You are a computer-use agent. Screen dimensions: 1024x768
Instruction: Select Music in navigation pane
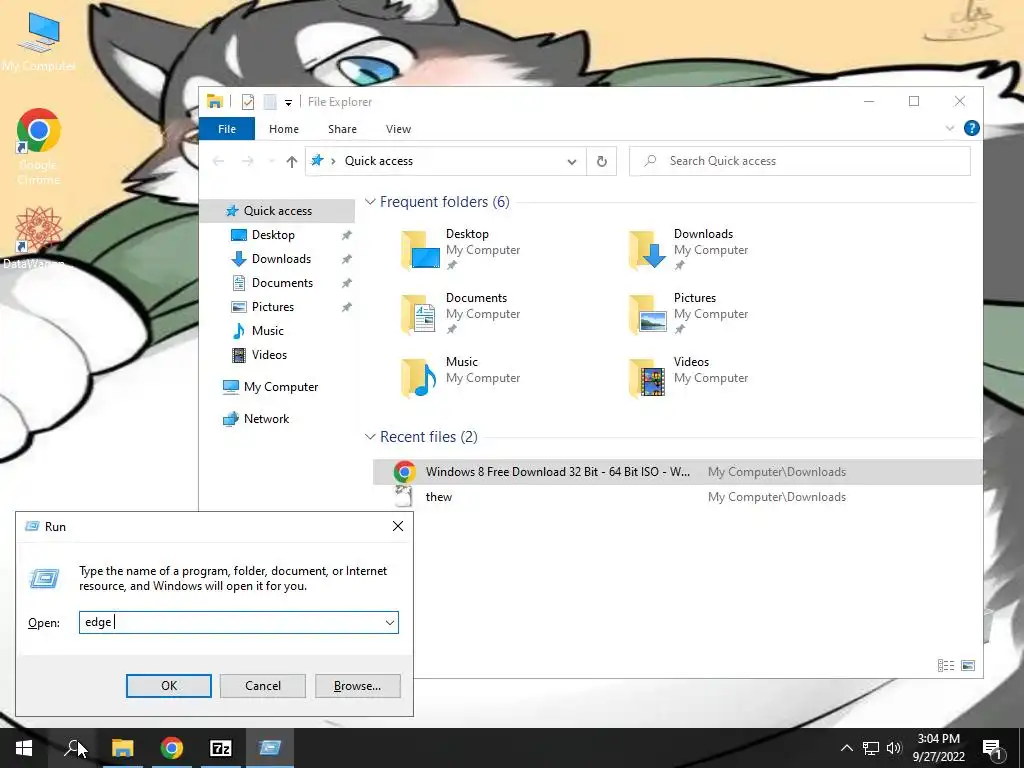tap(267, 331)
